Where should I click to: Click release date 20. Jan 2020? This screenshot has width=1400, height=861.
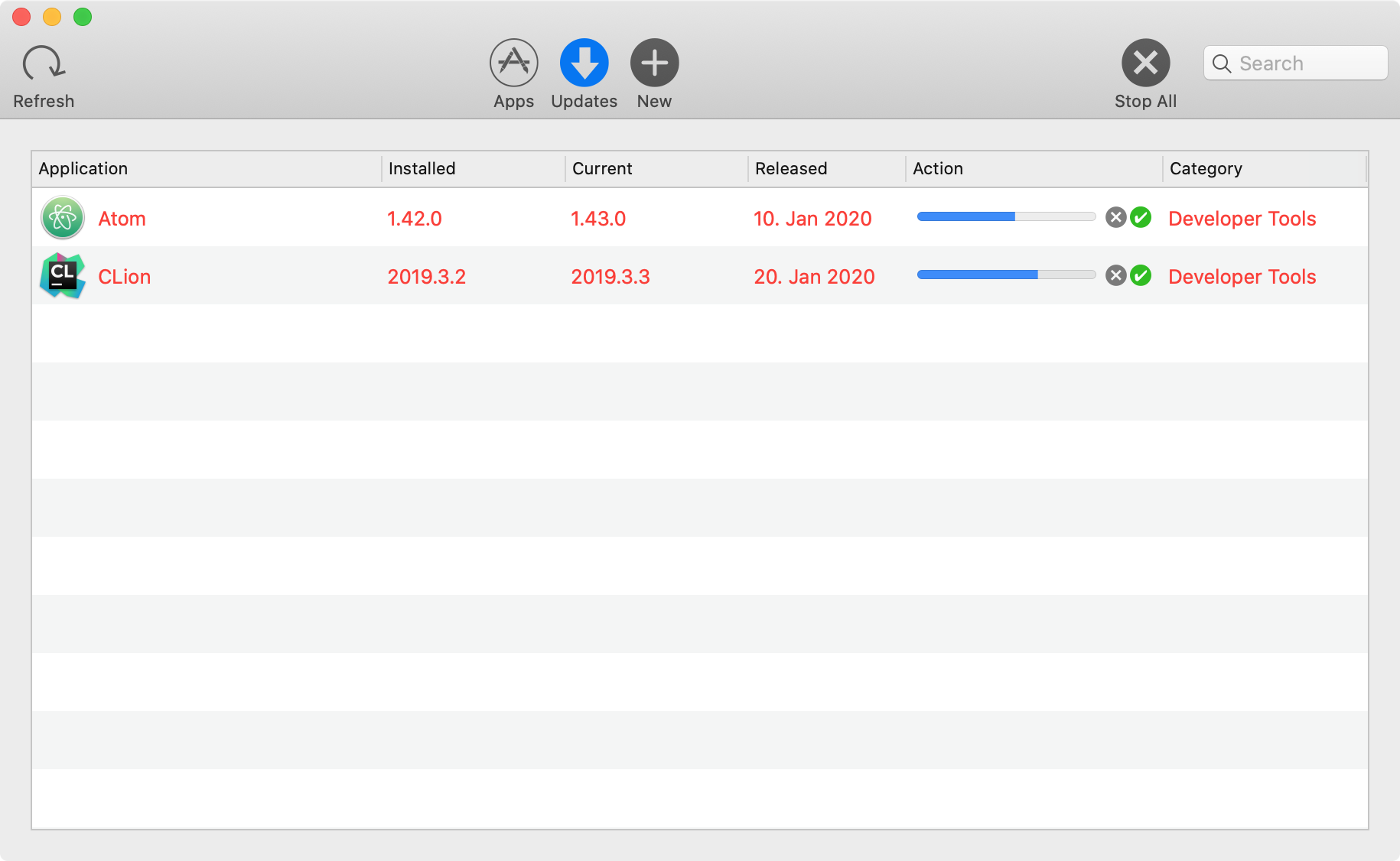[814, 277]
